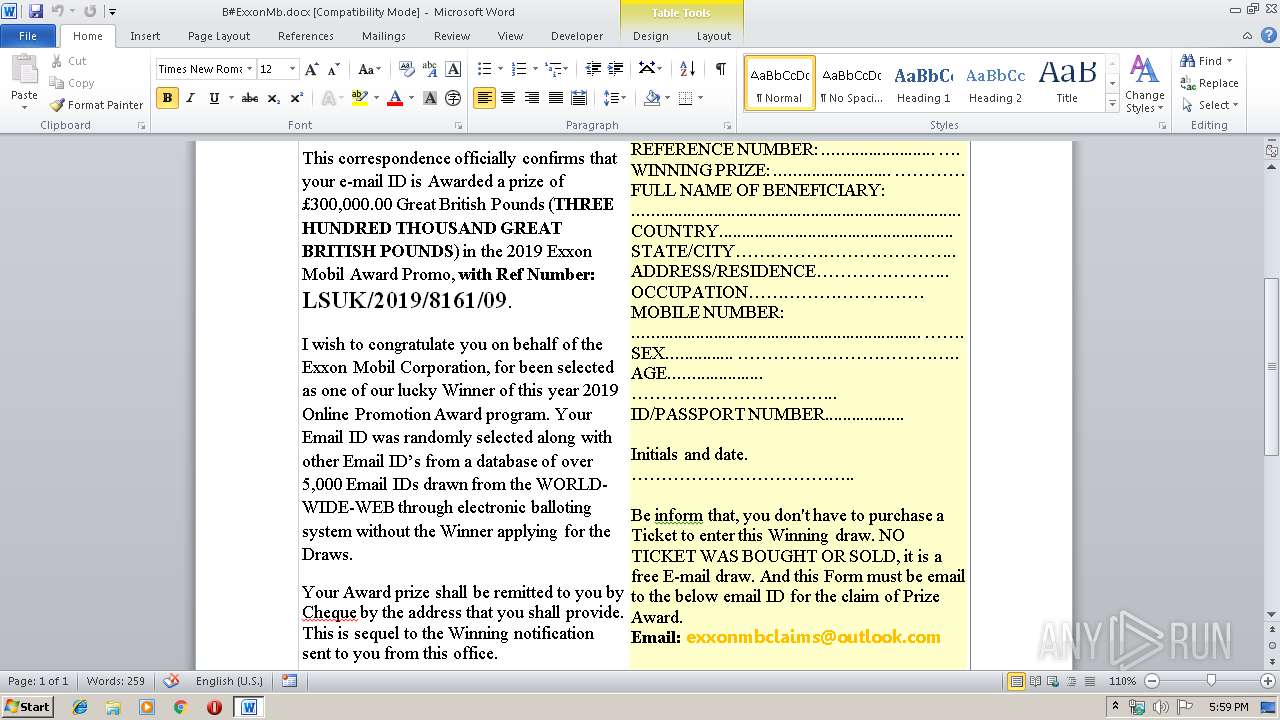
Task: Click Shading paint bucket icon
Action: 651,98
